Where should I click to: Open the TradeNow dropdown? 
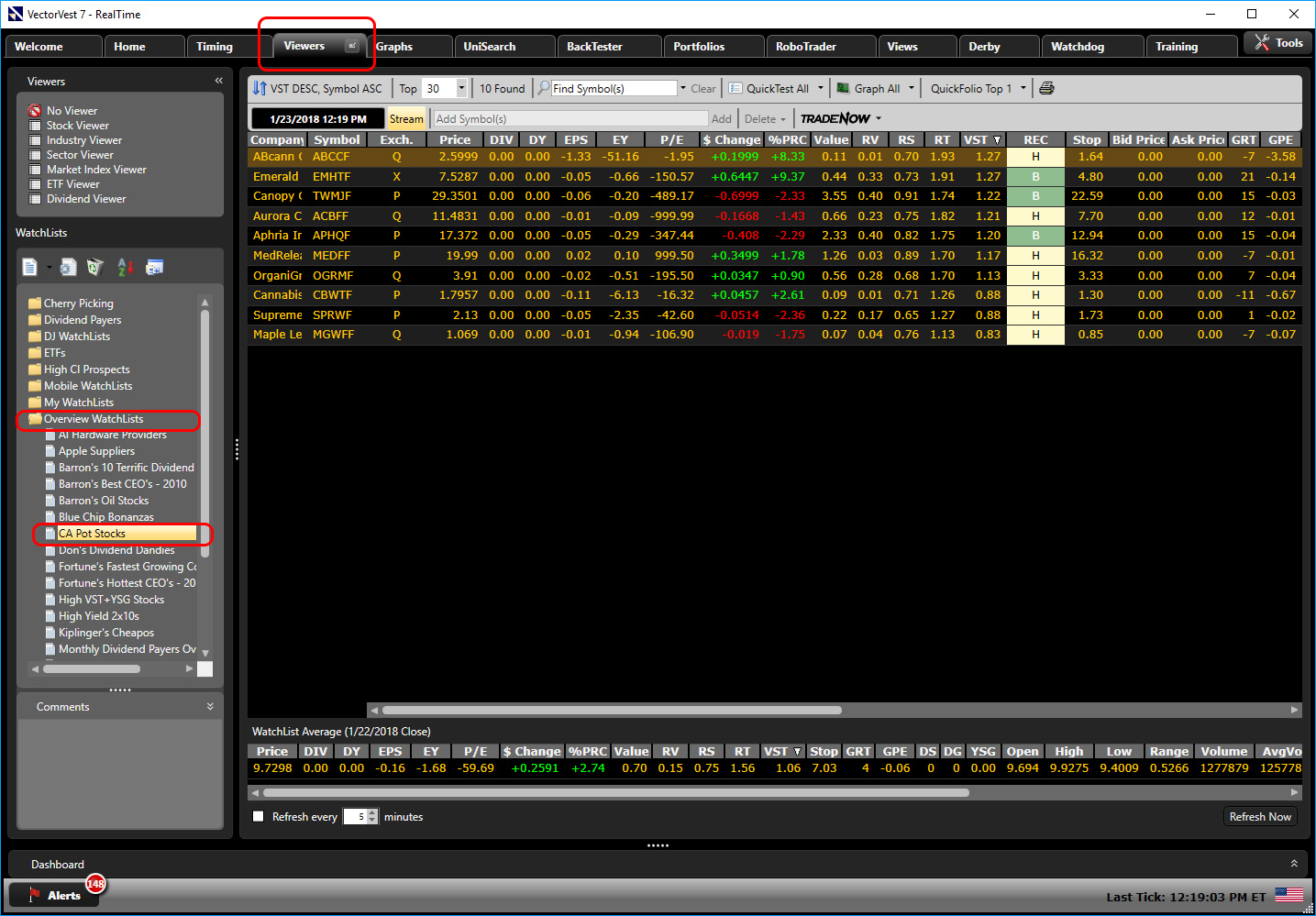point(878,119)
